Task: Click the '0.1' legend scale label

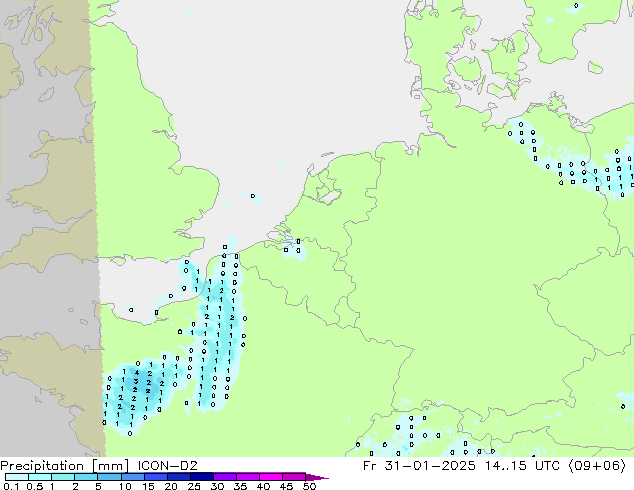Action: tap(11, 486)
